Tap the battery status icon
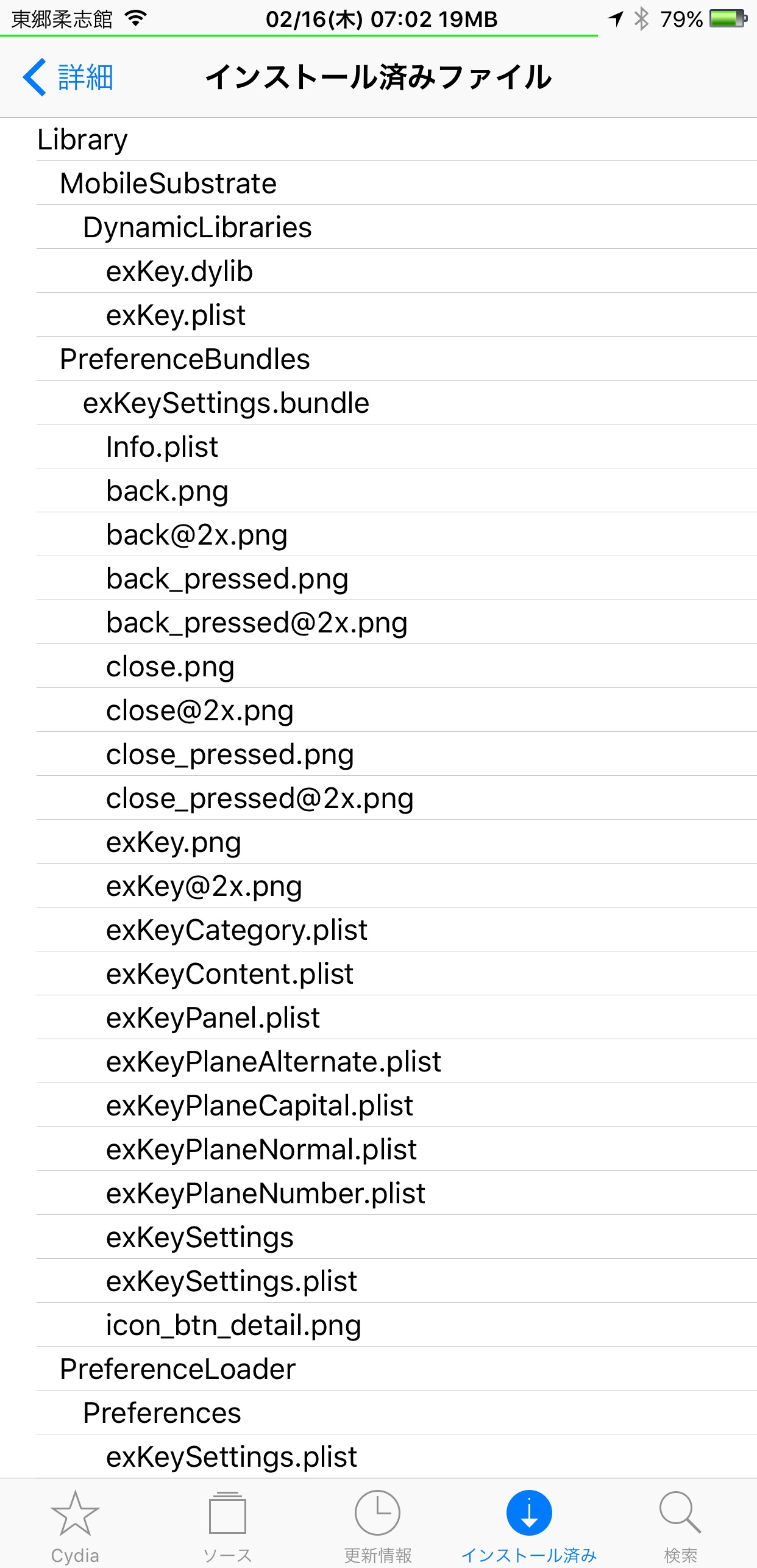The image size is (757, 1568). pyautogui.click(x=728, y=19)
